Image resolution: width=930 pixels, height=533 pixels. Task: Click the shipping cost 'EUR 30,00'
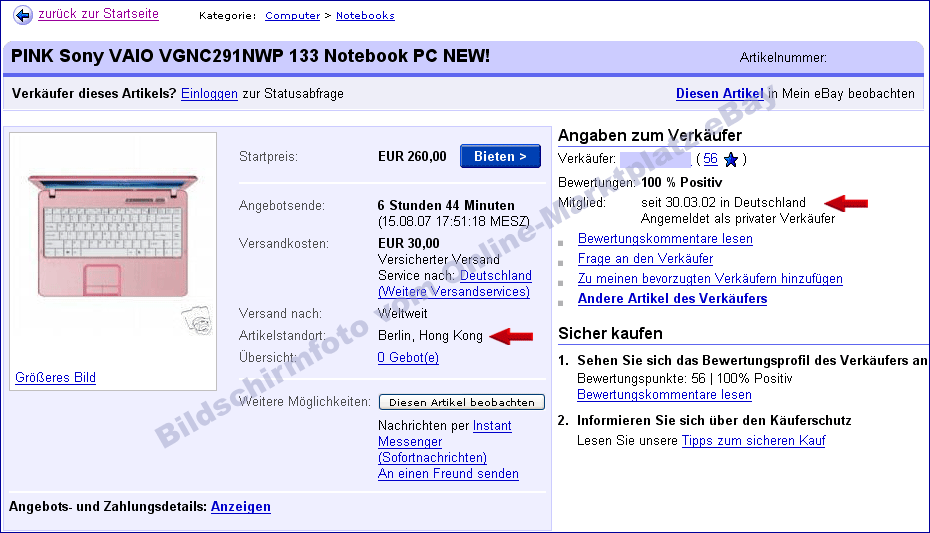(409, 244)
